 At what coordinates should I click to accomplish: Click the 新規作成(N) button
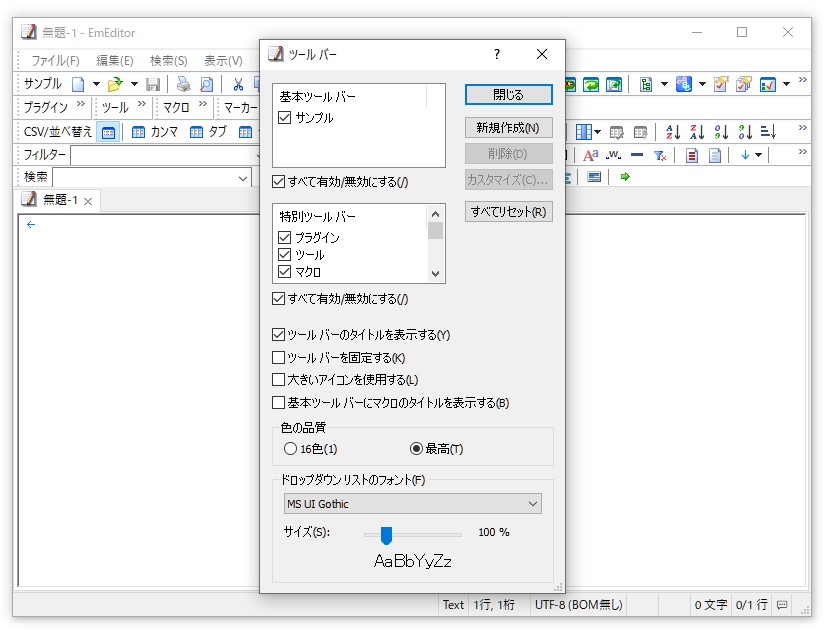pos(509,128)
